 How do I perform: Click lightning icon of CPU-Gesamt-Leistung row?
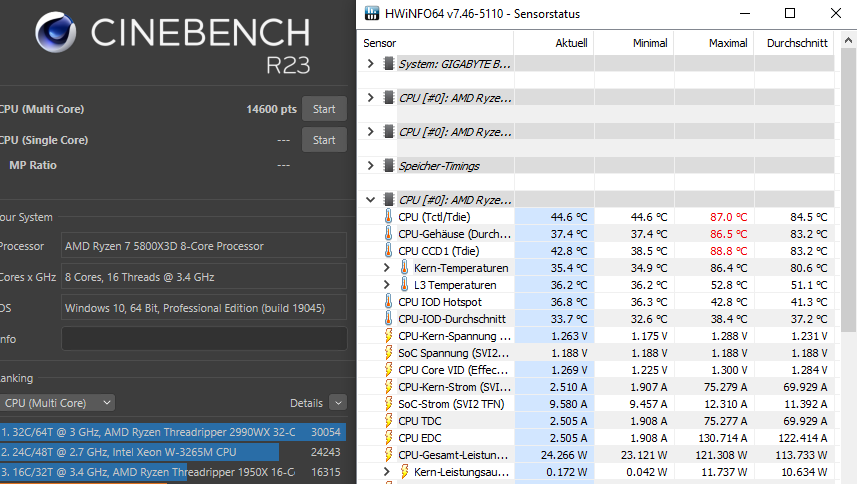pyautogui.click(x=389, y=455)
